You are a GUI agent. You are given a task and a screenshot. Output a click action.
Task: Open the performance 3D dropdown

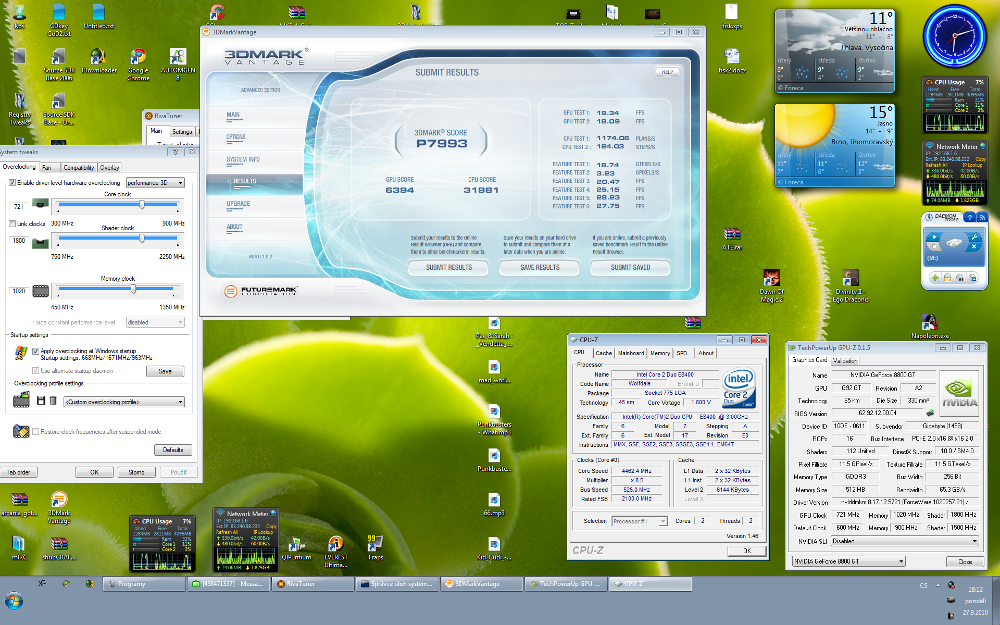point(156,183)
